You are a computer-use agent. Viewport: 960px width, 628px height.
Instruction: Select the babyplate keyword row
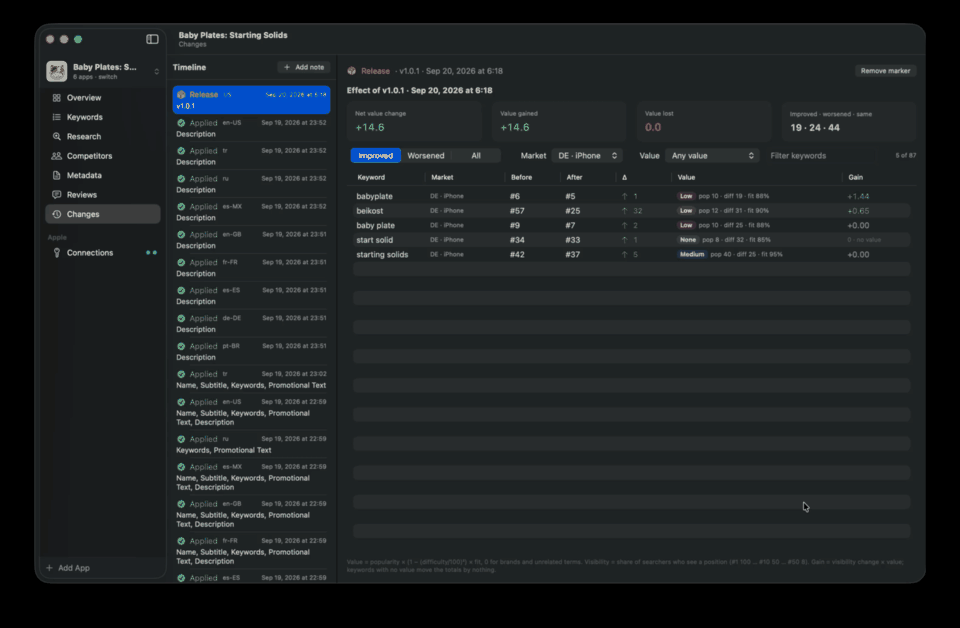tap(632, 196)
